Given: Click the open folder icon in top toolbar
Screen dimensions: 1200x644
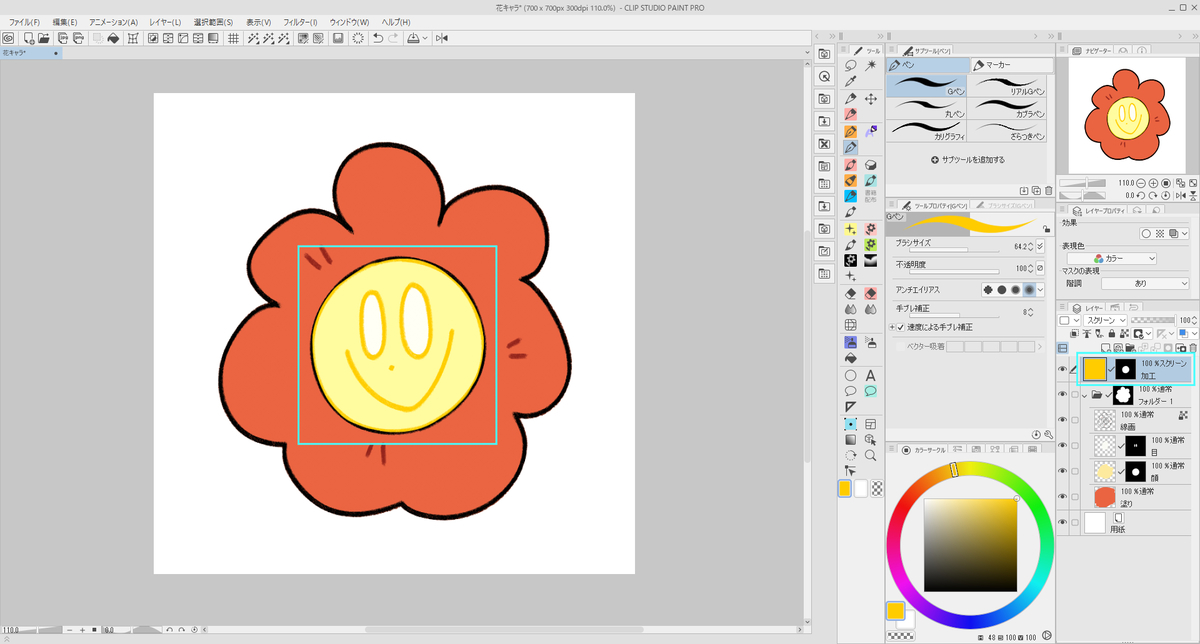Looking at the screenshot, I should (45, 38).
